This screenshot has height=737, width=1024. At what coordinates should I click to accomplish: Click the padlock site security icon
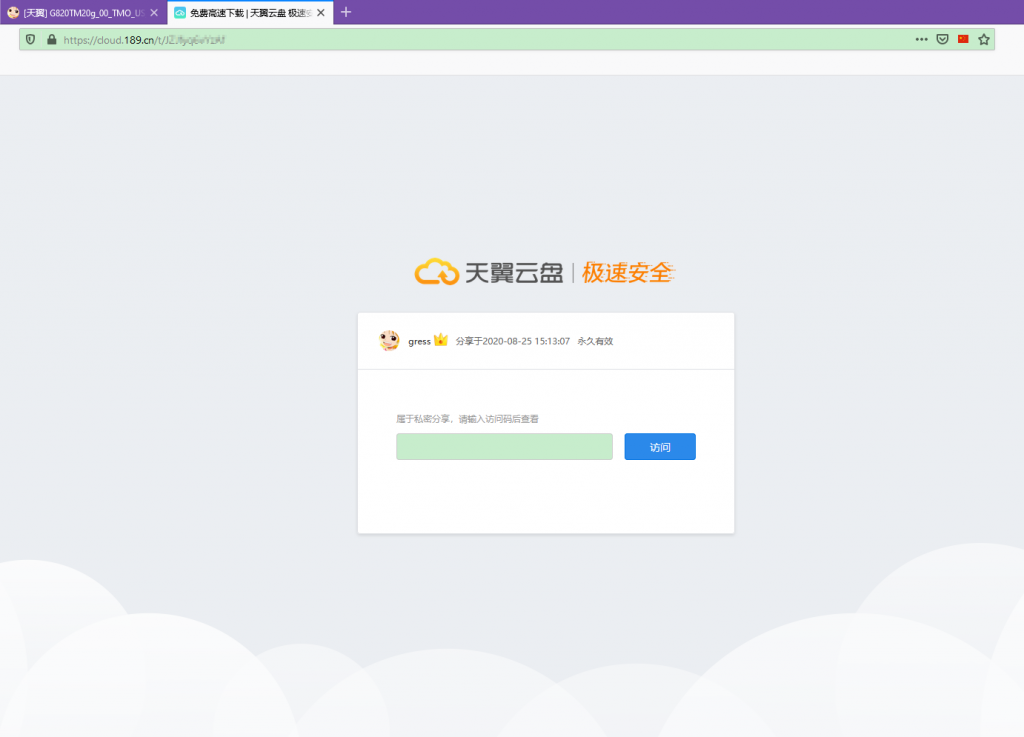(52, 40)
